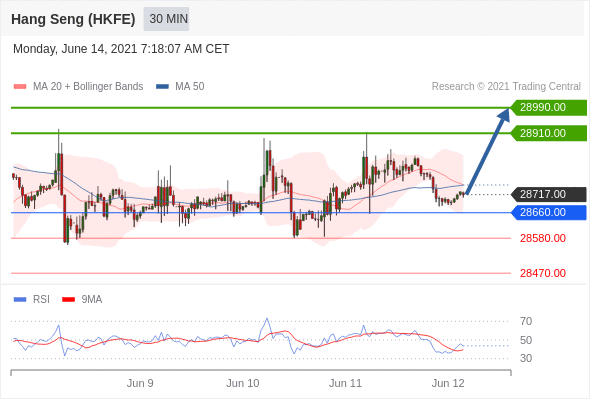The height and width of the screenshot is (400, 590).
Task: Select the 28910.00 resistance price tag
Action: [549, 133]
